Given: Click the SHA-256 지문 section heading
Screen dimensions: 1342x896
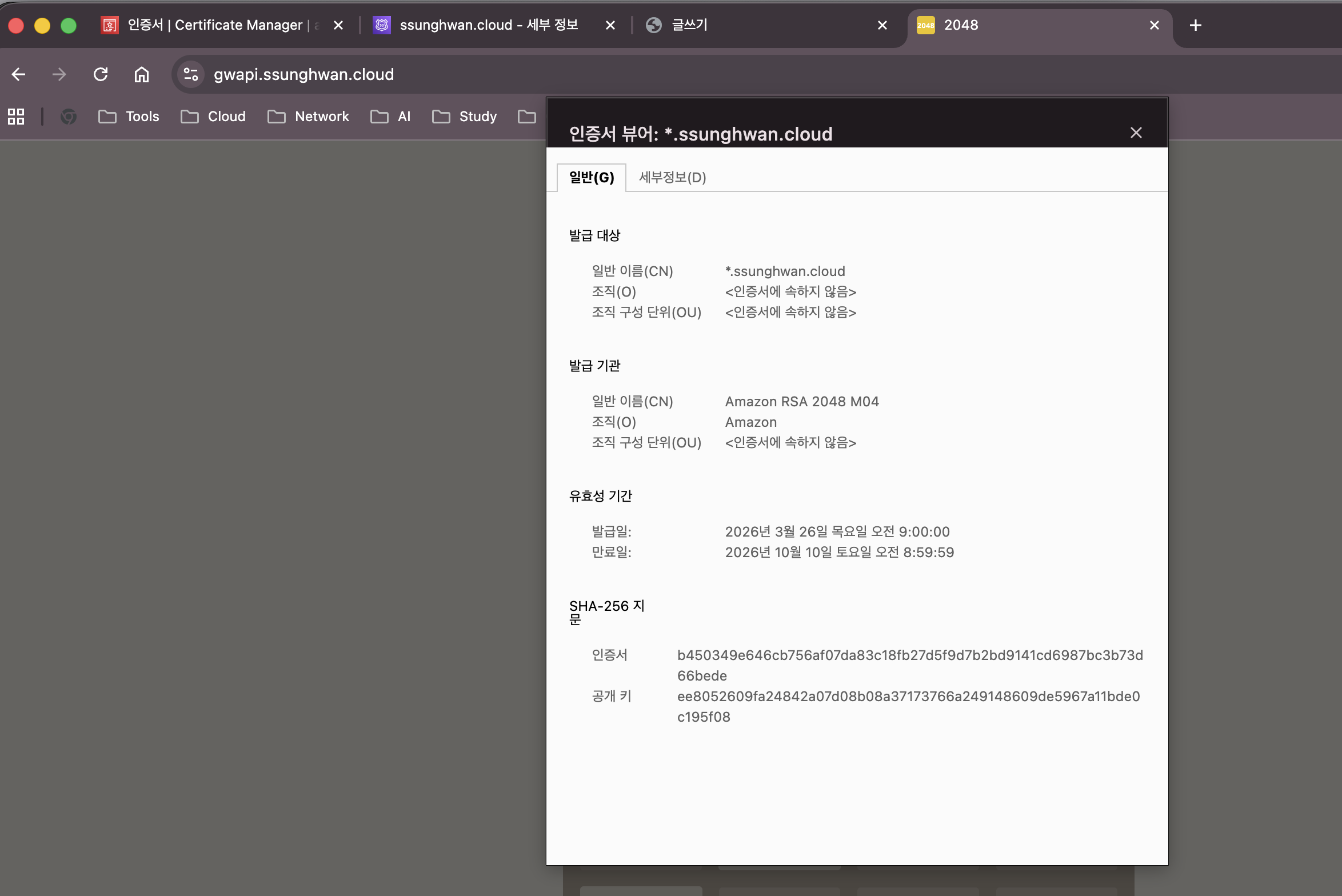Looking at the screenshot, I should tap(607, 612).
